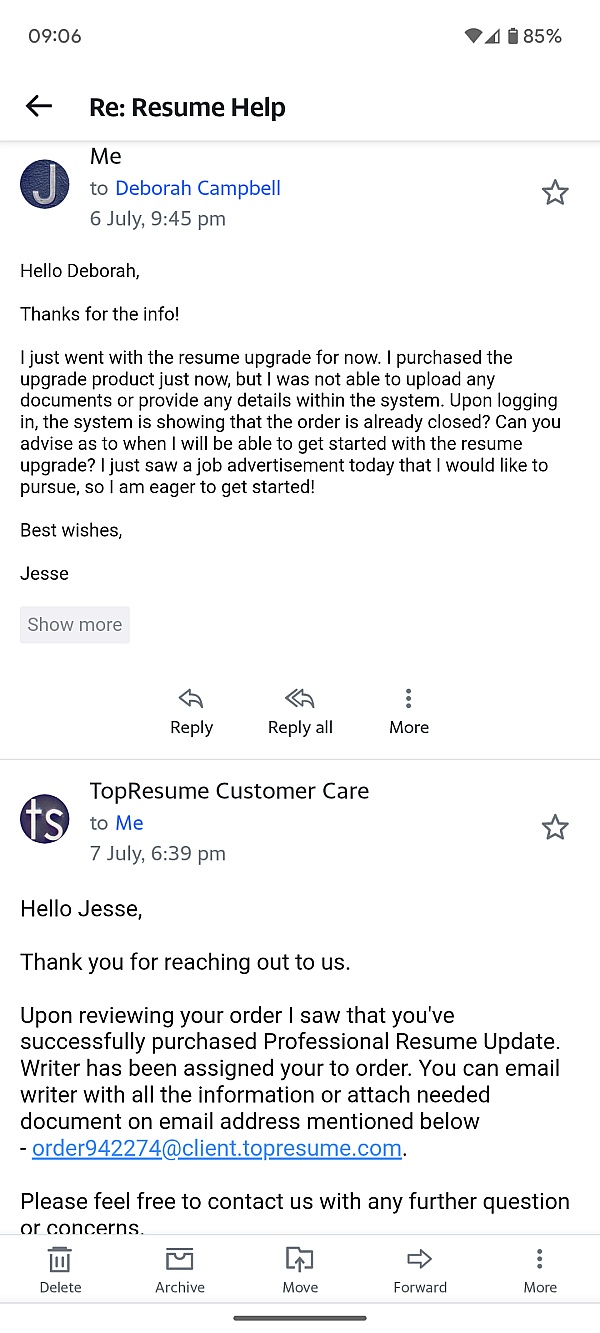Tap the battery status icon
This screenshot has width=600, height=1333.
pos(513,36)
